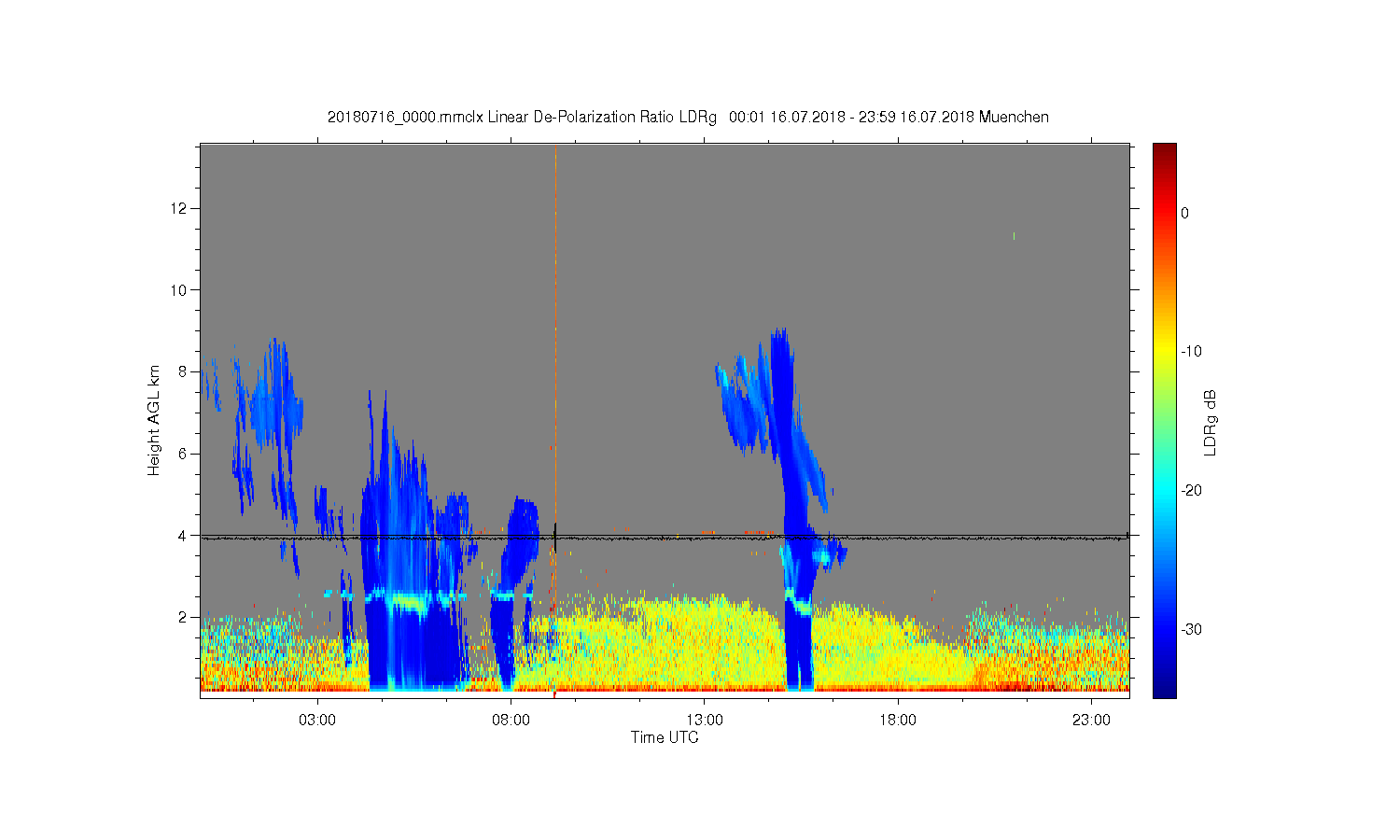
Task: Click the 23:00 time tick label
Action: pos(1091,721)
